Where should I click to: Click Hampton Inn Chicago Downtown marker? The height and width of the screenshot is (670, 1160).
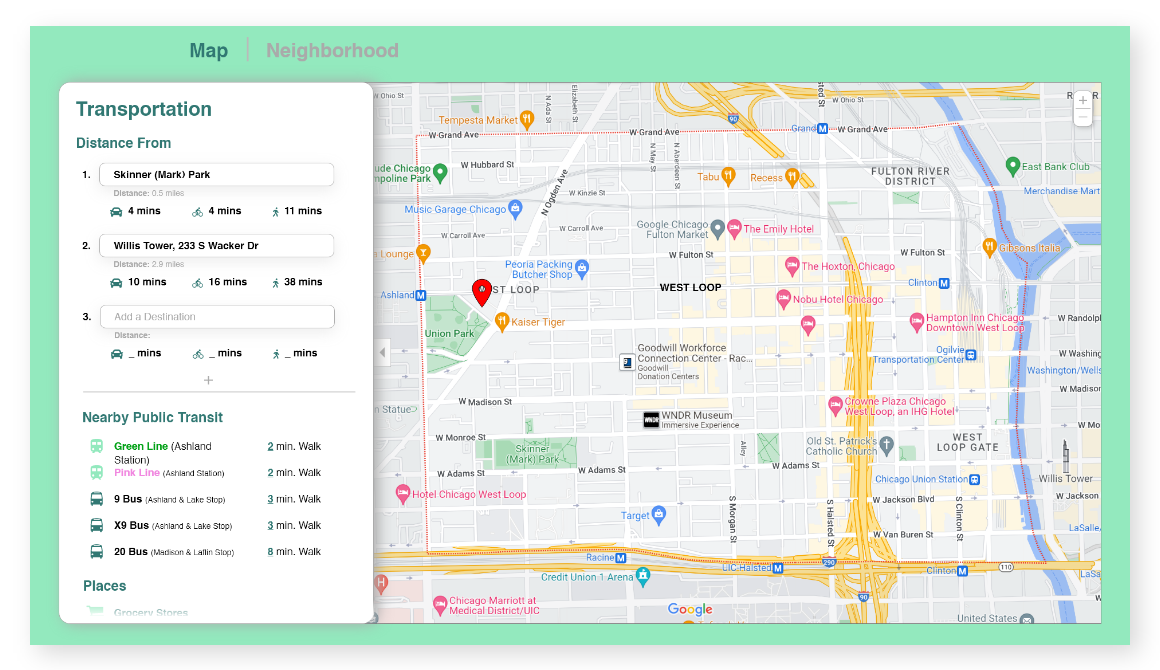point(917,321)
